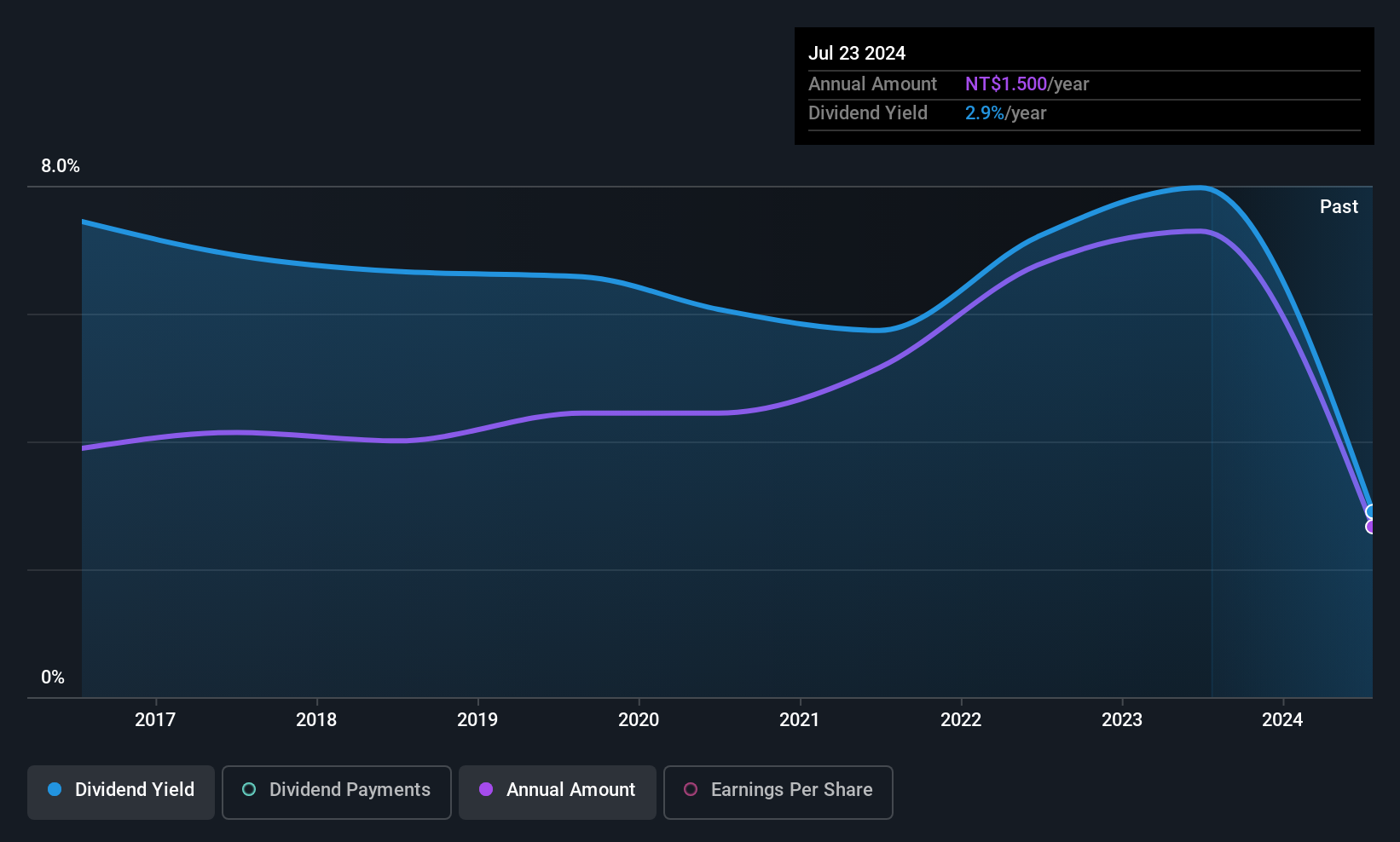Click the 0% y-axis label
Screen dimensions: 1400x842
point(53,678)
